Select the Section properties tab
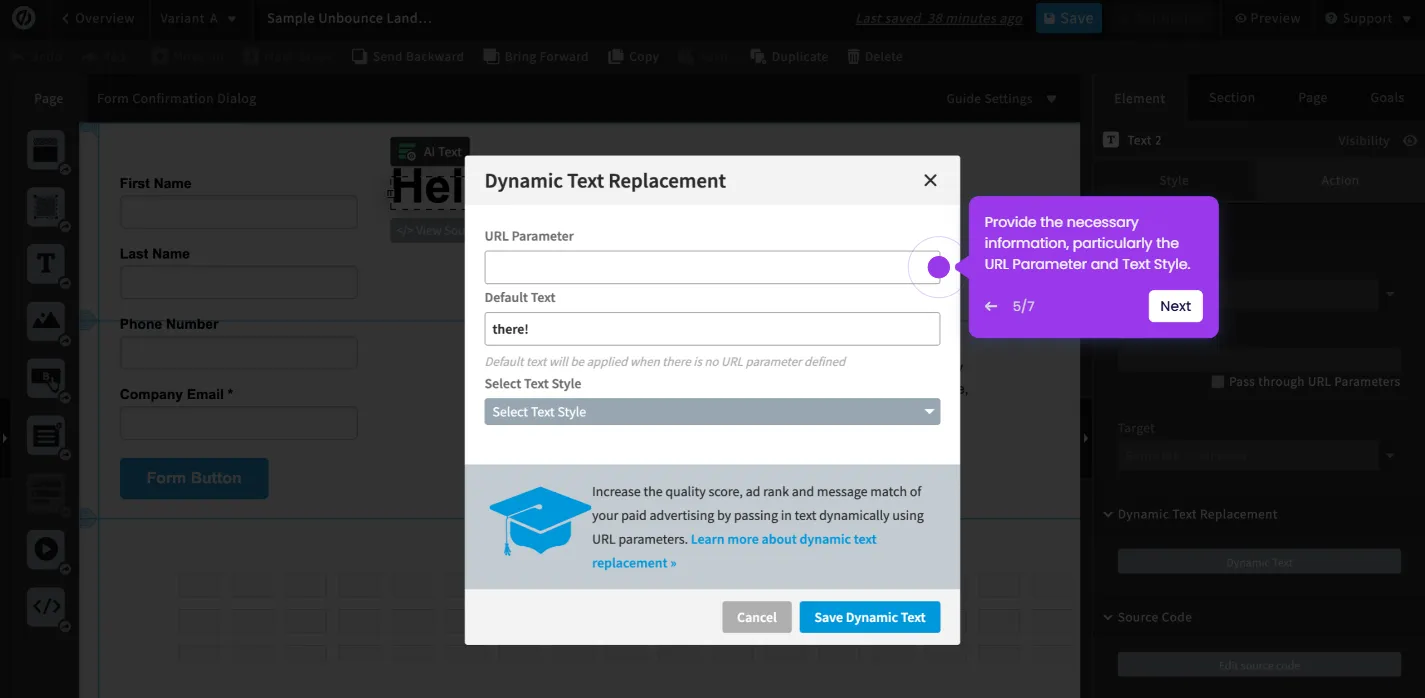This screenshot has width=1425, height=698. pos(1231,97)
